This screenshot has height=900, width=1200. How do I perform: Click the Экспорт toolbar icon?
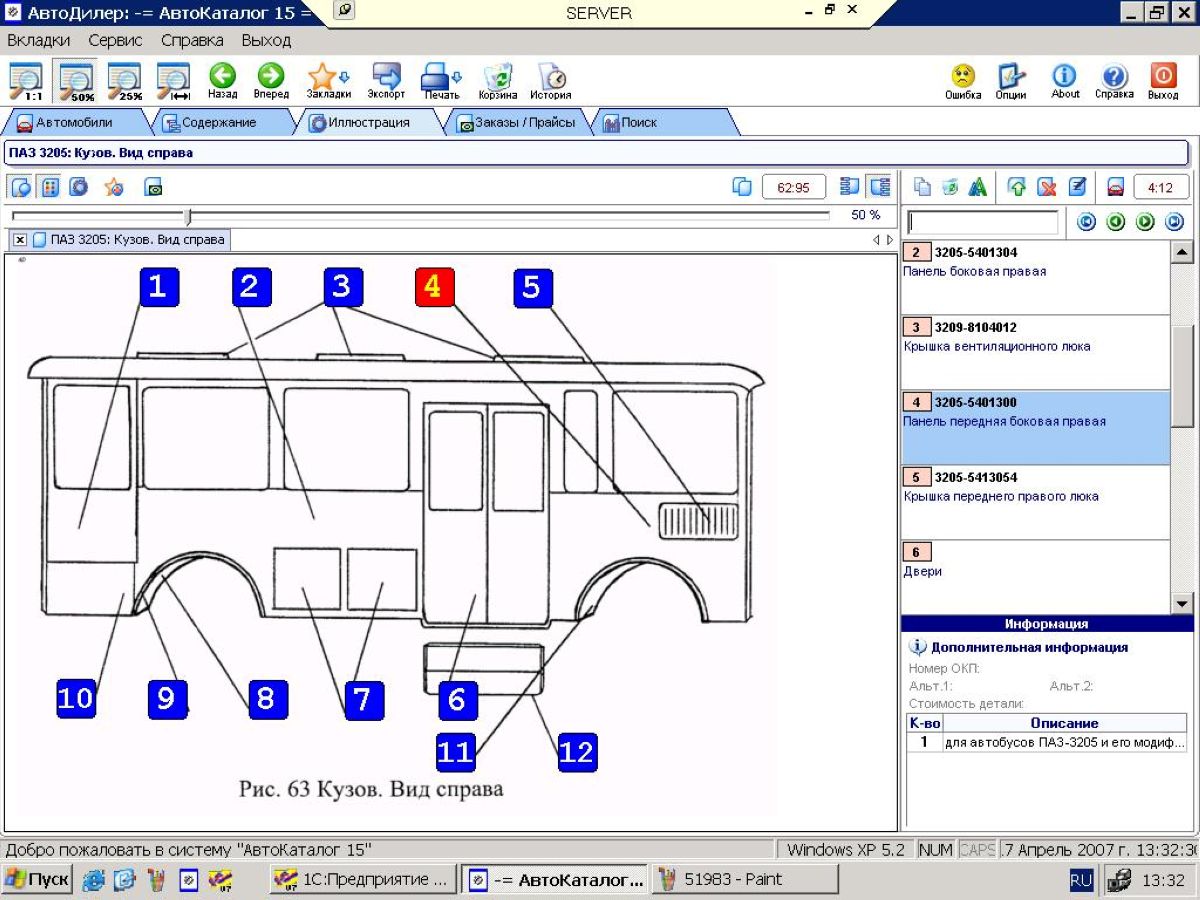click(386, 77)
